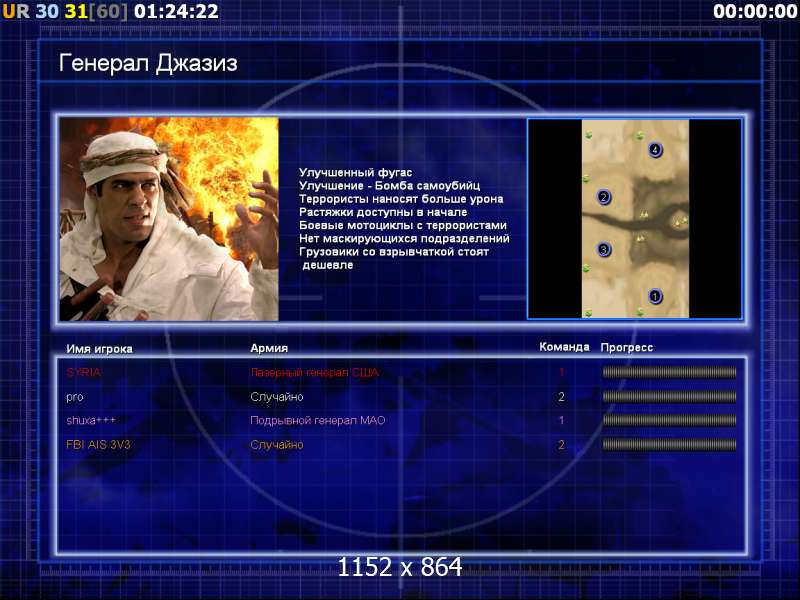Click the Команда column header
The width and height of the screenshot is (800, 600).
click(564, 347)
